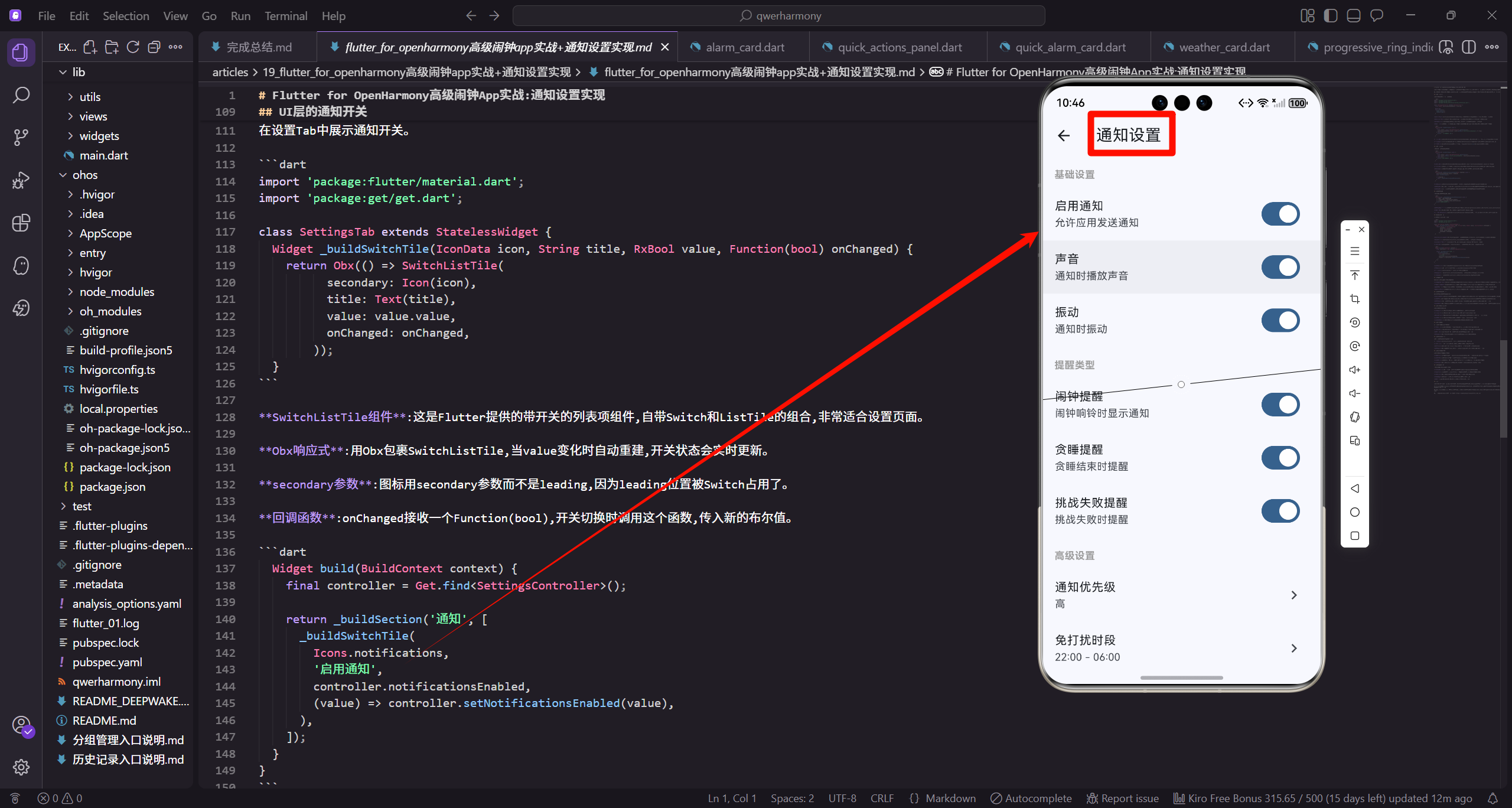
Task: Click Autocomplete in status bar
Action: 1031,798
